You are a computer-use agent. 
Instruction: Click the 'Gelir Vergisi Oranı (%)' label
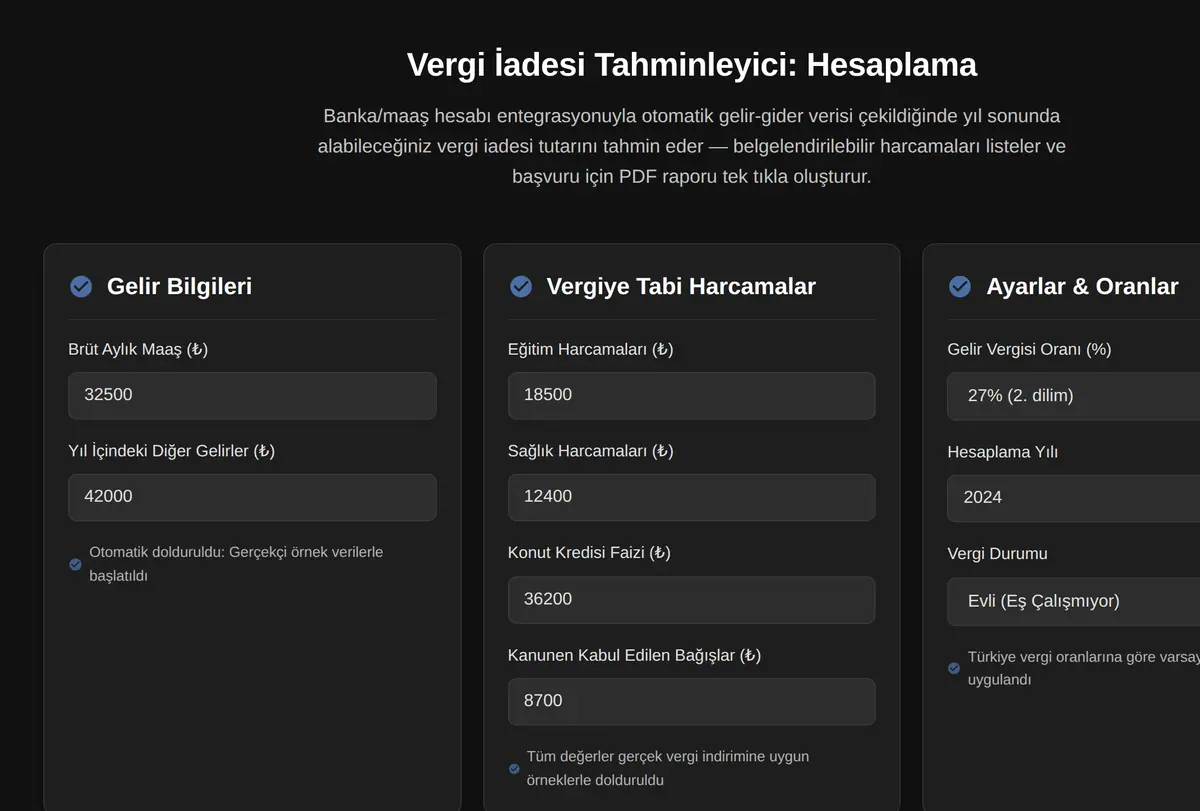(x=1030, y=349)
